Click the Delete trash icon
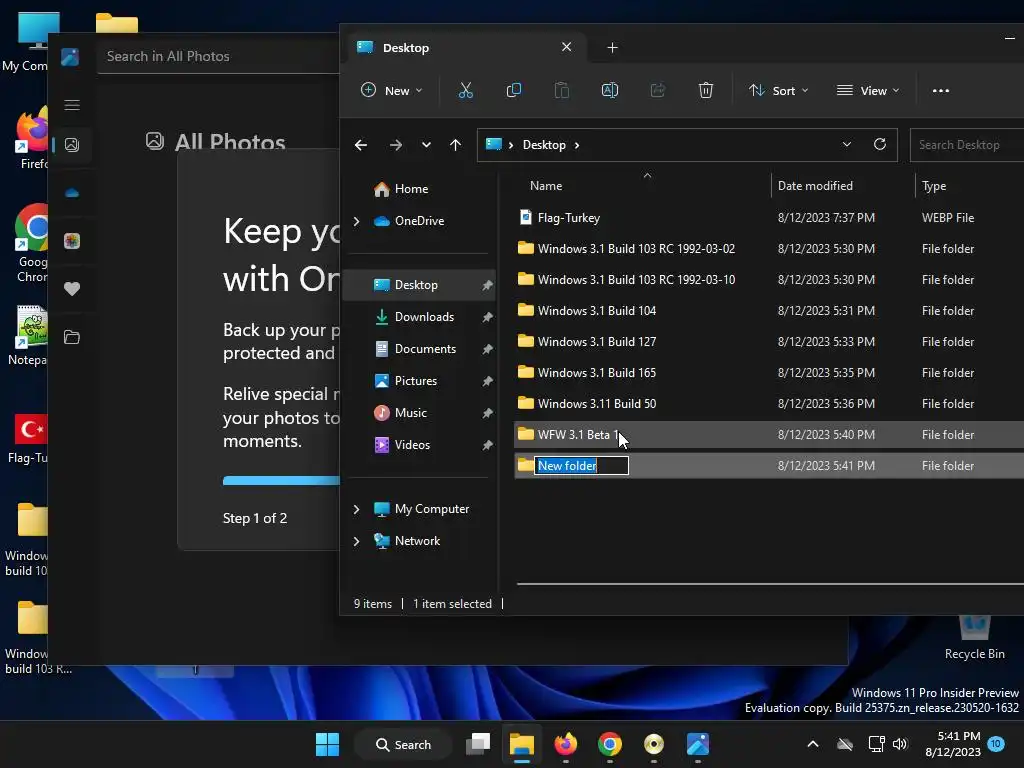The height and width of the screenshot is (768, 1024). pyautogui.click(x=705, y=90)
